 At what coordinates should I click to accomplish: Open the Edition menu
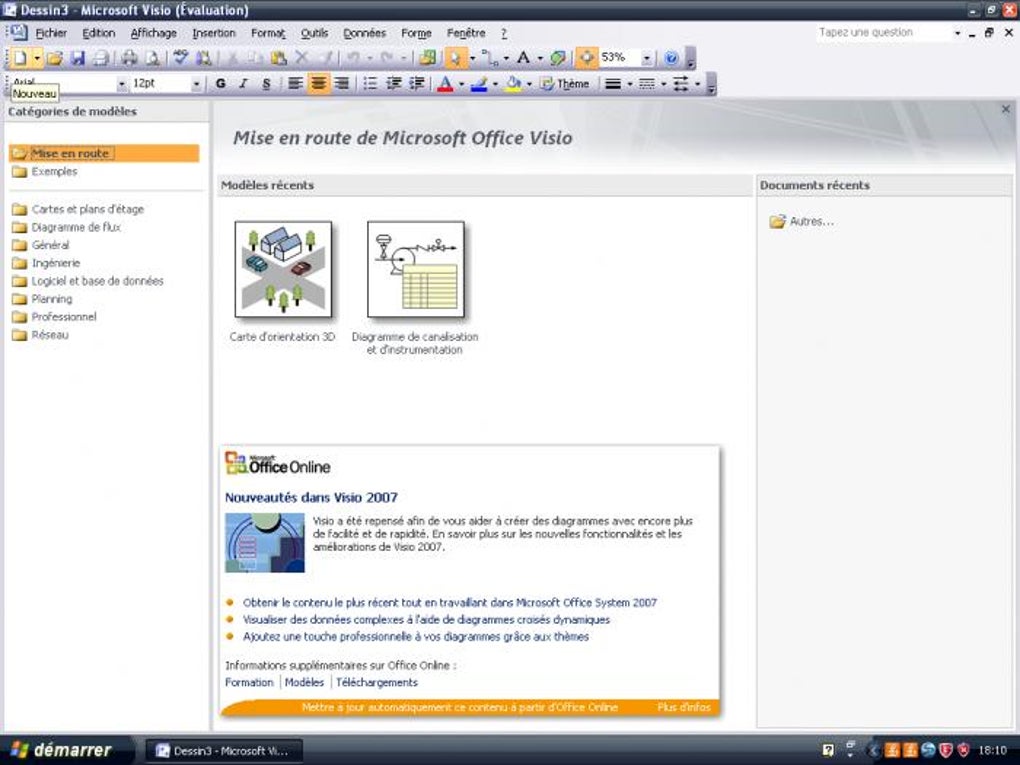(x=98, y=33)
